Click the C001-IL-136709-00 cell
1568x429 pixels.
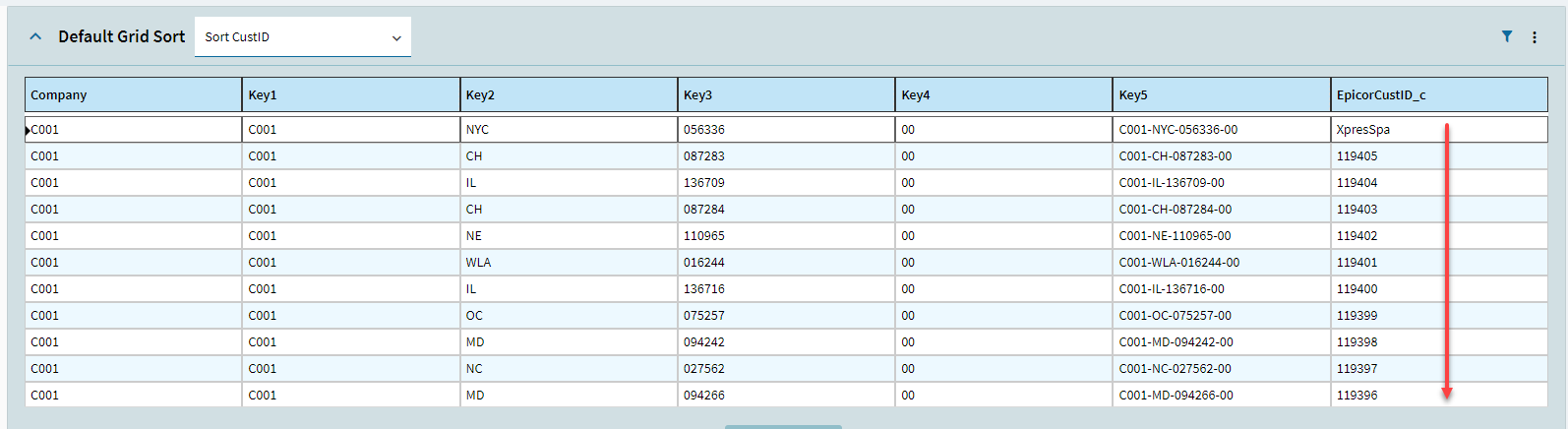coord(1222,183)
